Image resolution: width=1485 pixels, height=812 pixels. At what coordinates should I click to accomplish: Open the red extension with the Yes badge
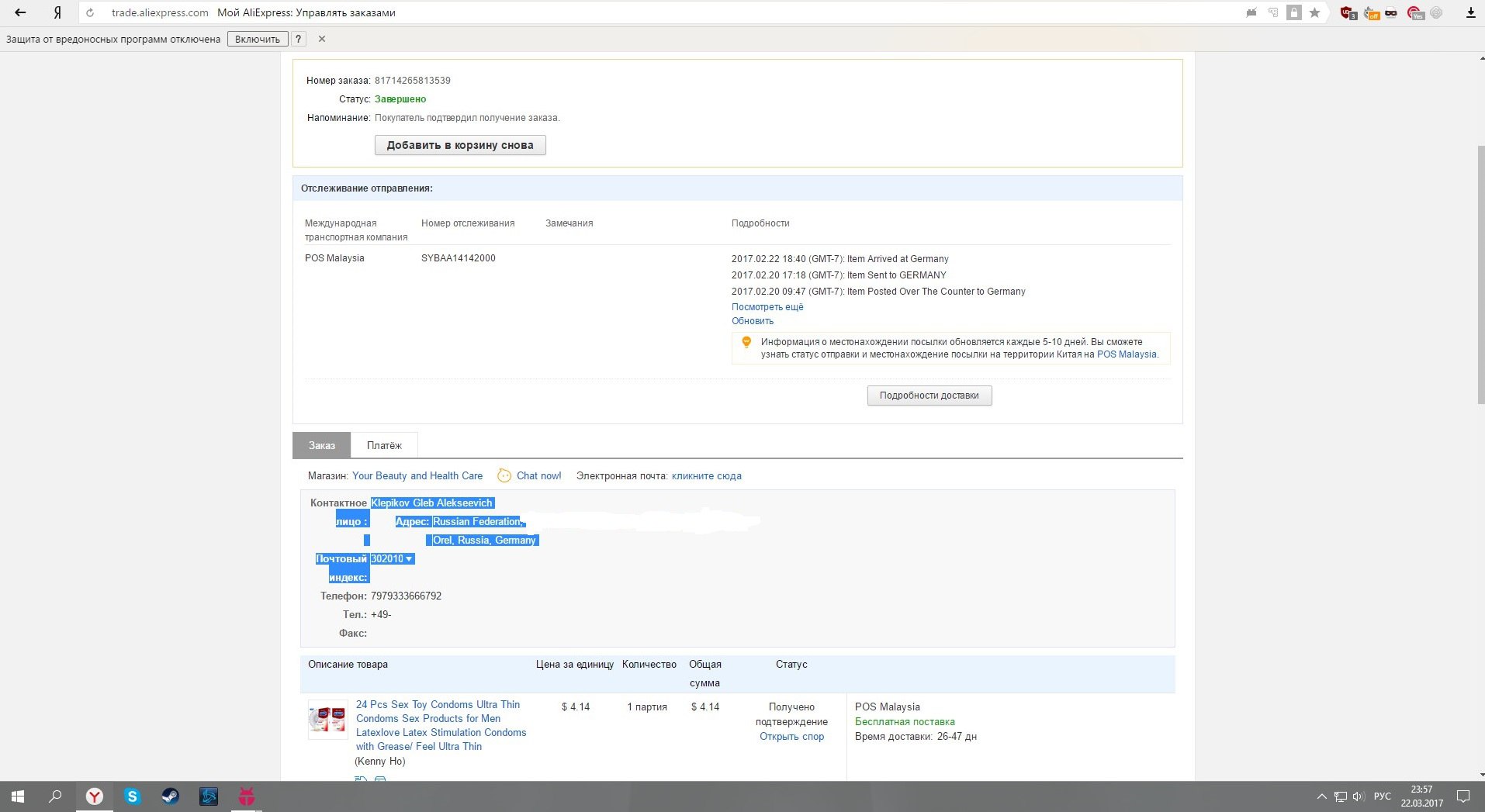[x=1415, y=12]
